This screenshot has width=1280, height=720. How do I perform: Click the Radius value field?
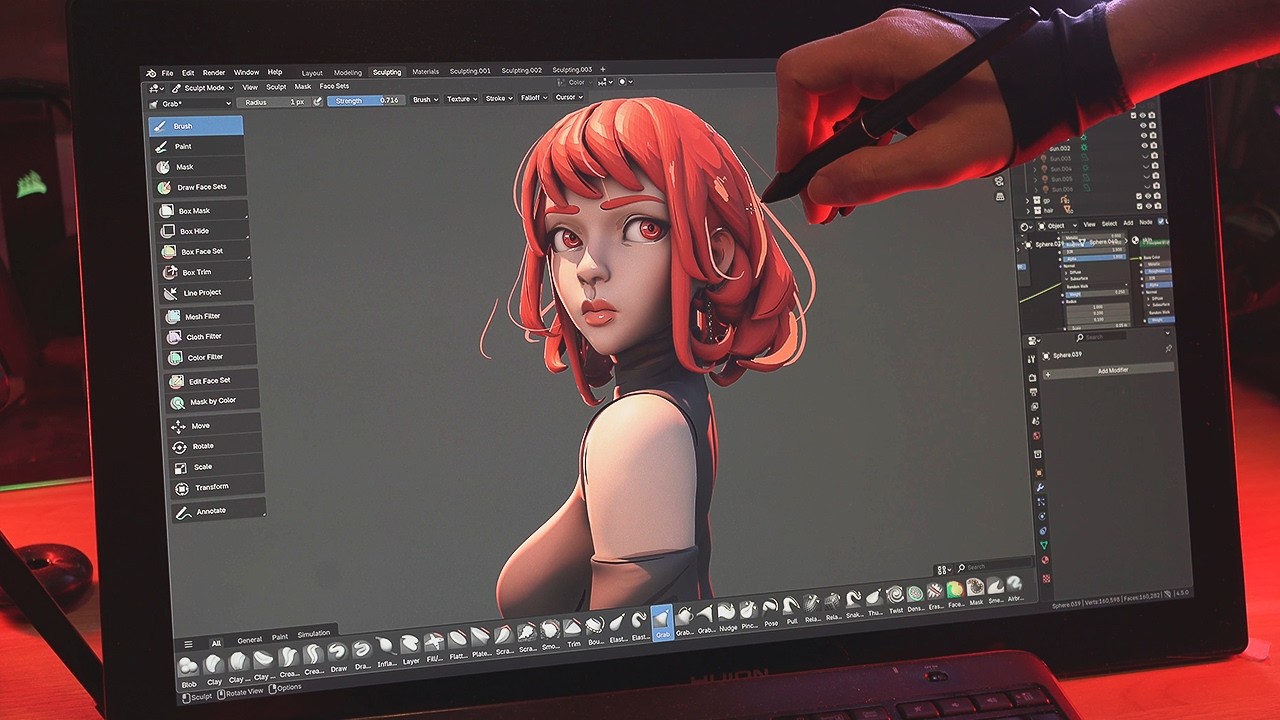(x=275, y=102)
